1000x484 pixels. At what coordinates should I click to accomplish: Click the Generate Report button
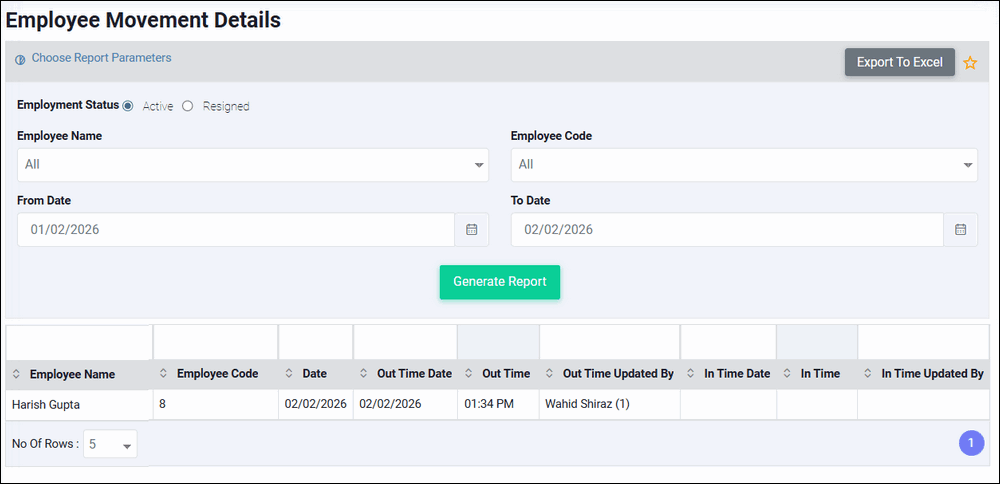[499, 282]
